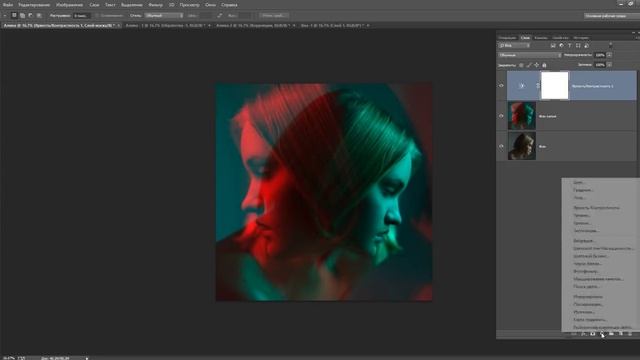640x360 pixels.
Task: Open the layer filter type dropdown
Action: [x=514, y=46]
